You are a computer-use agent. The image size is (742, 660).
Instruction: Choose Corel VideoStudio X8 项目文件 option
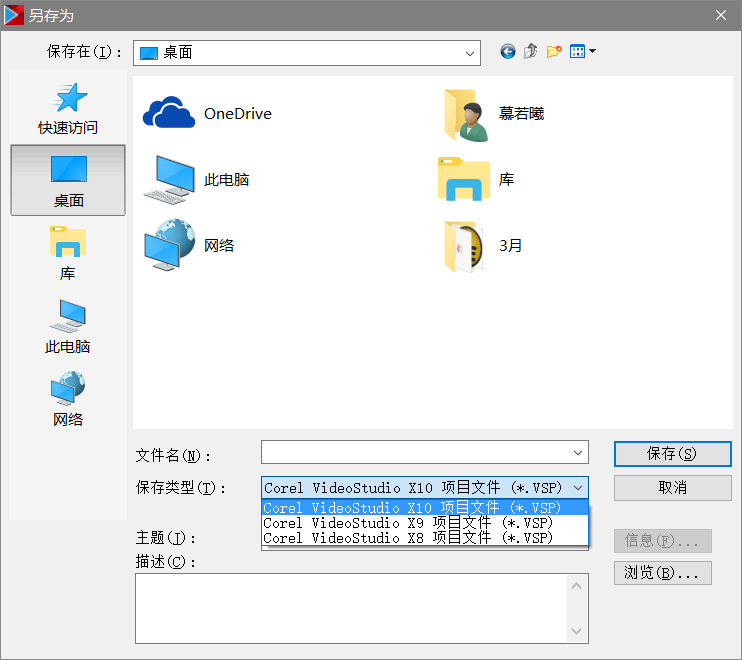click(x=424, y=538)
